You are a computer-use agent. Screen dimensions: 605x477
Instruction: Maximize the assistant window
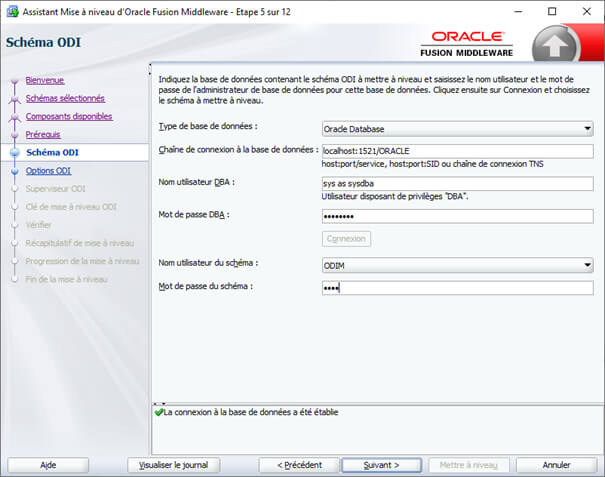552,12
